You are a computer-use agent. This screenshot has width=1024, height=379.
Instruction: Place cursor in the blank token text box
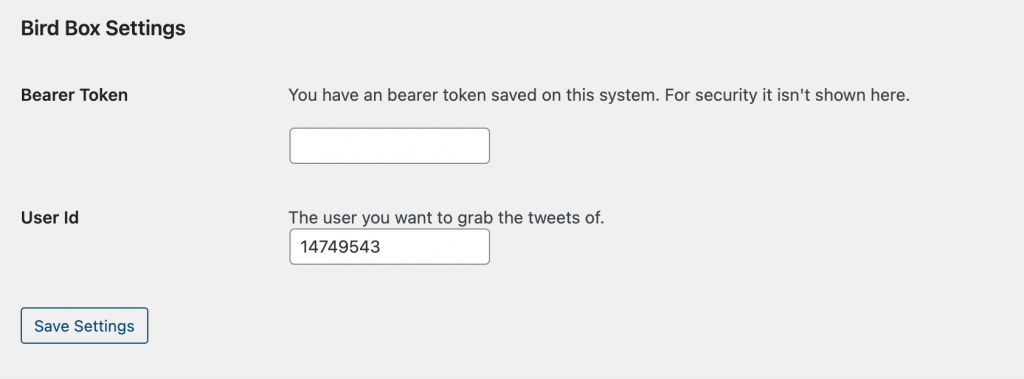click(x=389, y=146)
